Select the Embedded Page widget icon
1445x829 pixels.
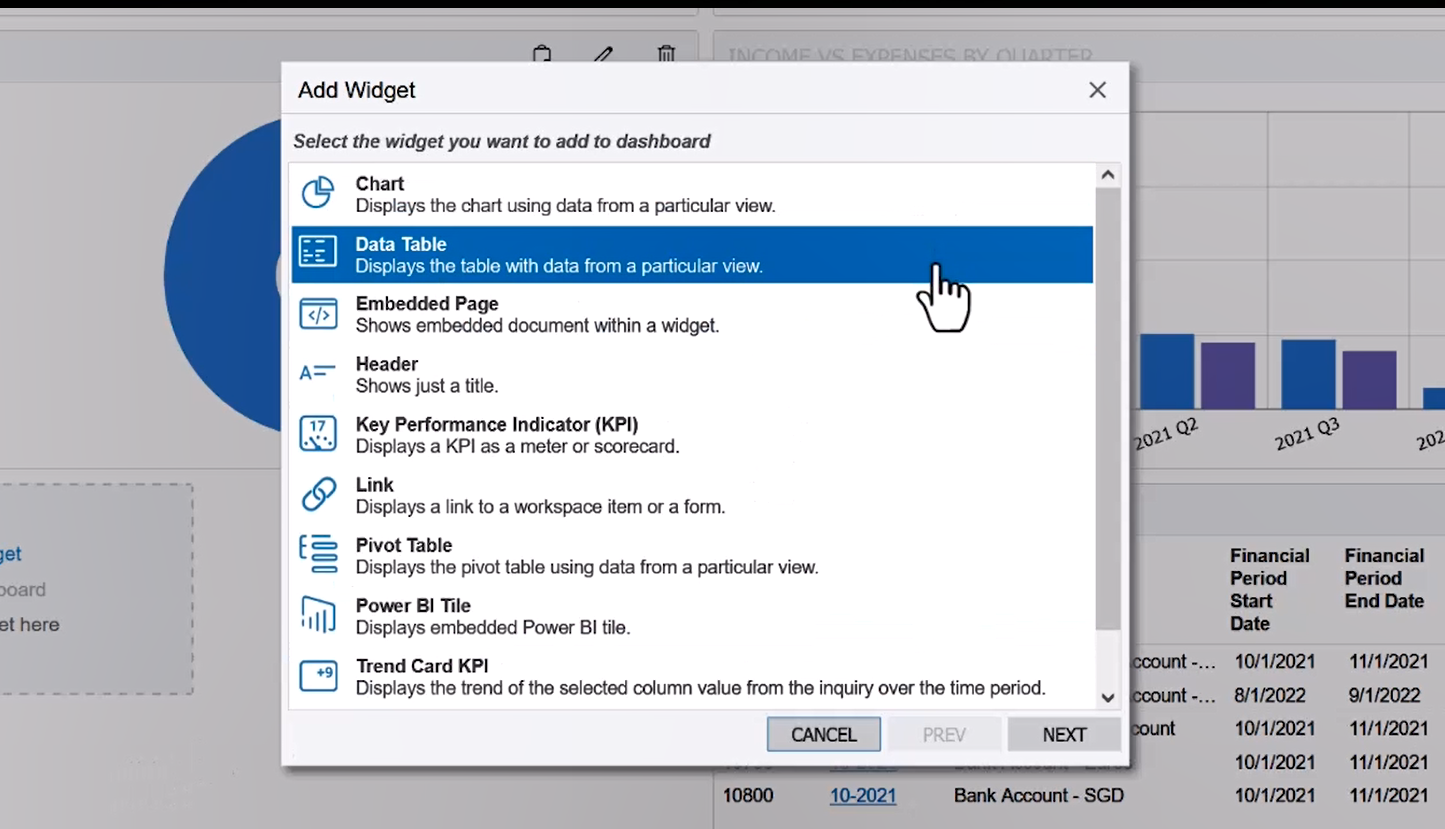click(317, 313)
